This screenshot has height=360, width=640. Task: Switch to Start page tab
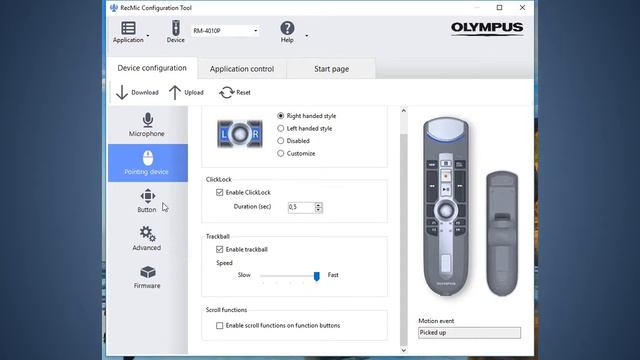[x=331, y=69]
